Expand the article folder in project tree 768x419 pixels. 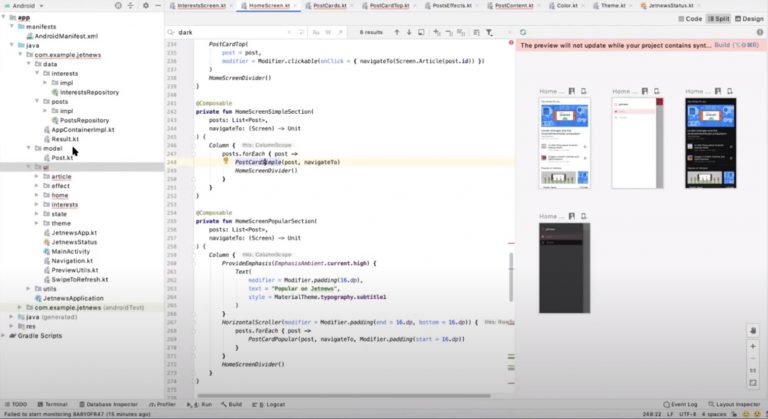pyautogui.click(x=36, y=176)
